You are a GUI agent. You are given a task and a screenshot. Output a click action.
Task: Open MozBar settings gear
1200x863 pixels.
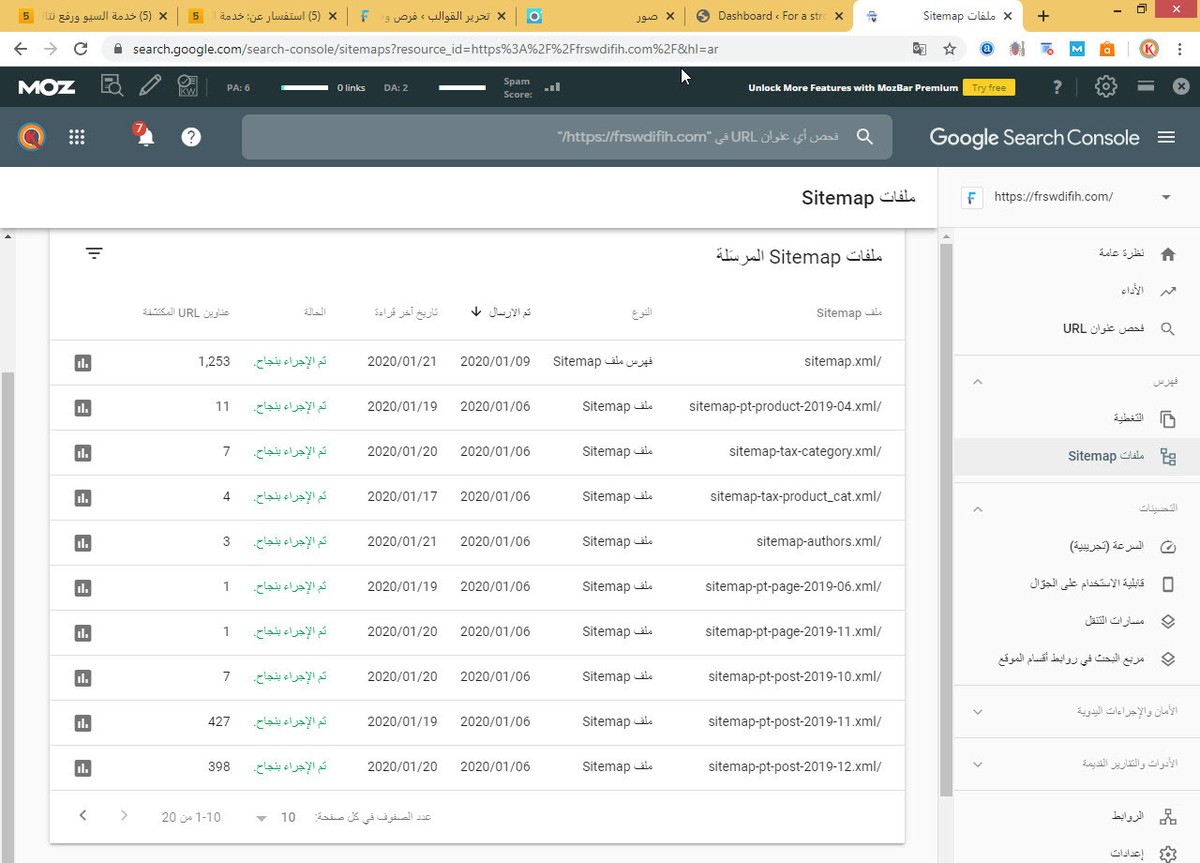point(1105,87)
